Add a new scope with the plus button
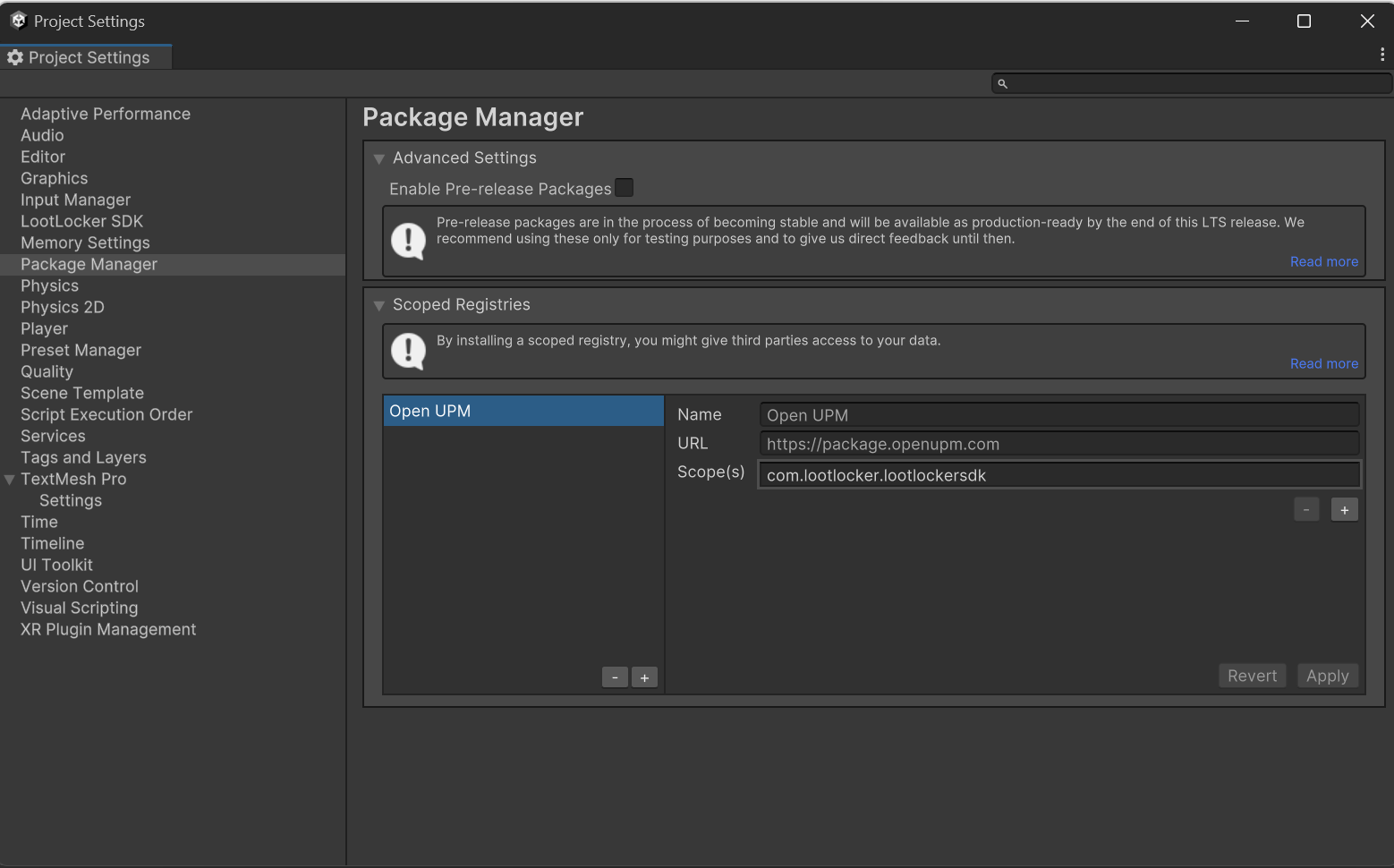This screenshot has width=1394, height=868. pyautogui.click(x=1344, y=510)
